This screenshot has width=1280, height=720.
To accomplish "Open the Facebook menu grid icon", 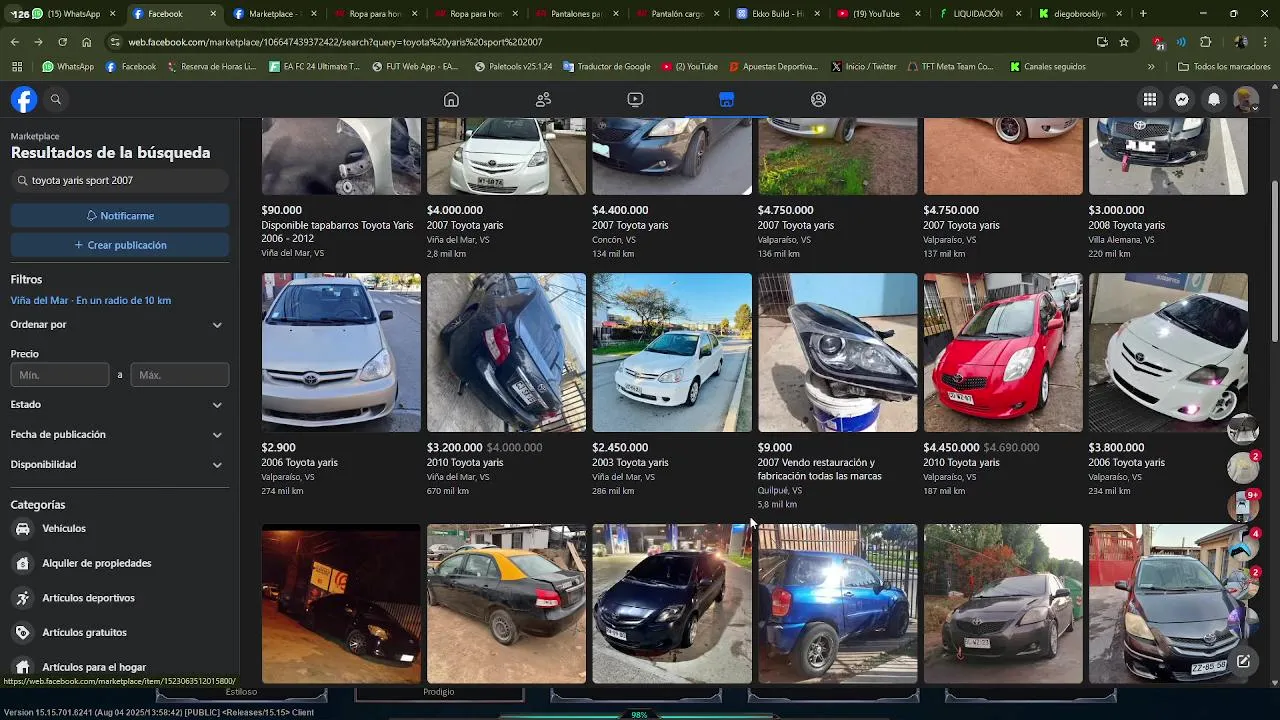I will (x=1150, y=99).
